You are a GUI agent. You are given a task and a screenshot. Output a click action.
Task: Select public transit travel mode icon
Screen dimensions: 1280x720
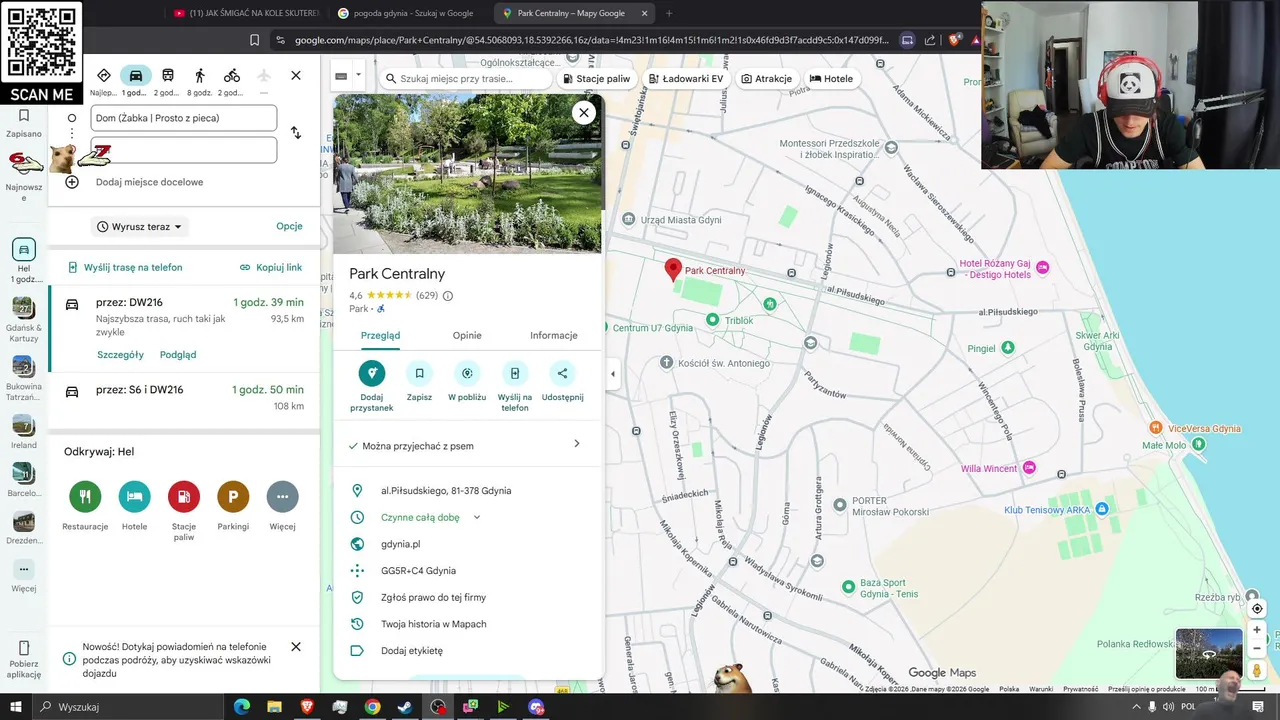pos(168,76)
